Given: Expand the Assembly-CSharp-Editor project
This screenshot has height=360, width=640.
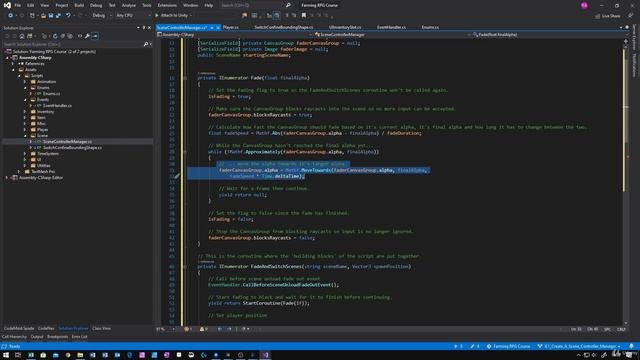Looking at the screenshot, I should pyautogui.click(x=7, y=178).
